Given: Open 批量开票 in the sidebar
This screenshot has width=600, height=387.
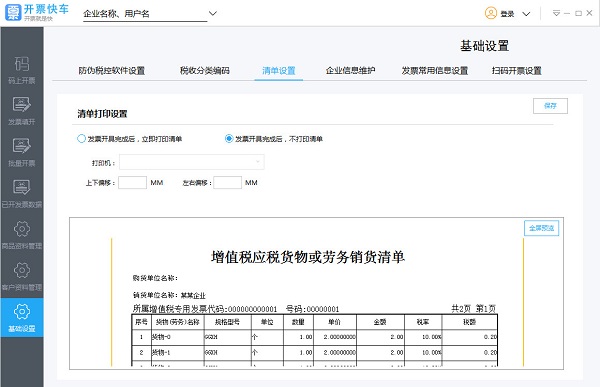Looking at the screenshot, I should point(22,152).
